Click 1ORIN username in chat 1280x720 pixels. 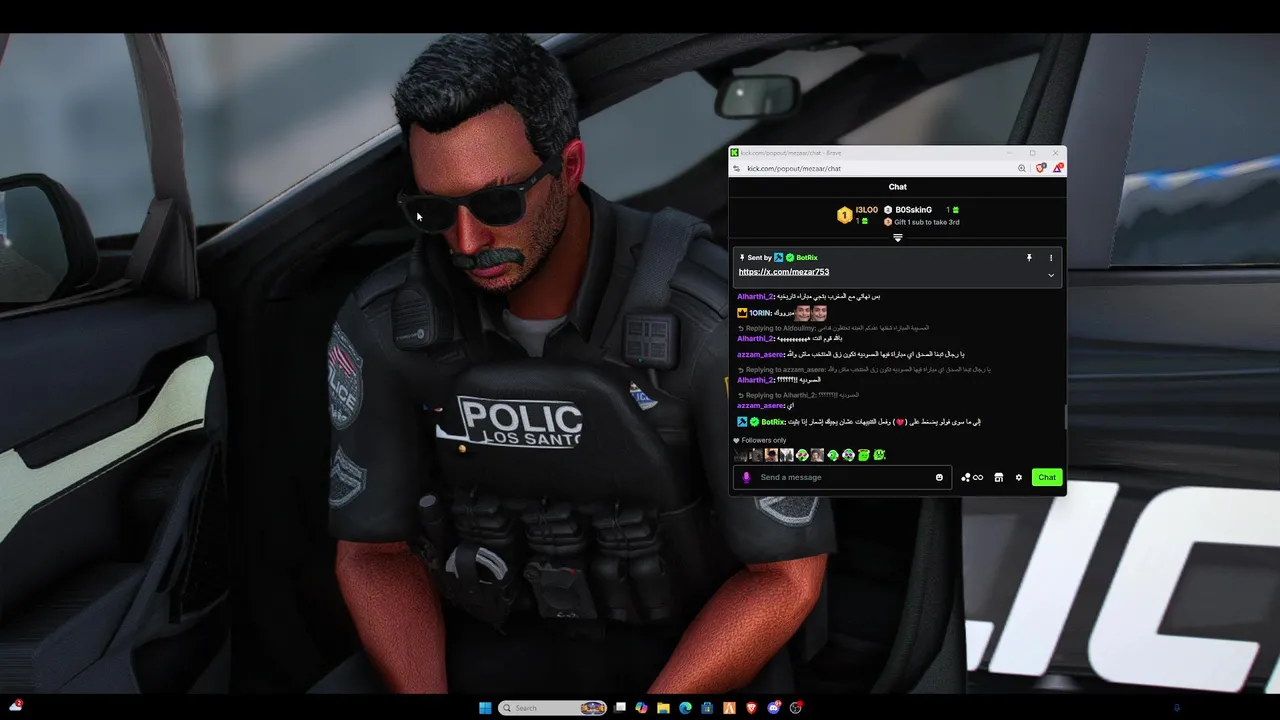760,313
